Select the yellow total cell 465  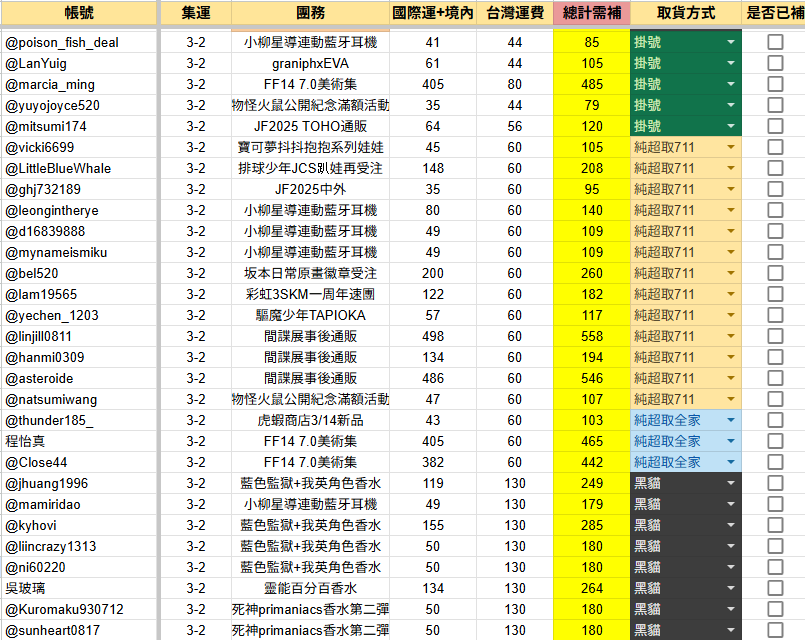592,441
